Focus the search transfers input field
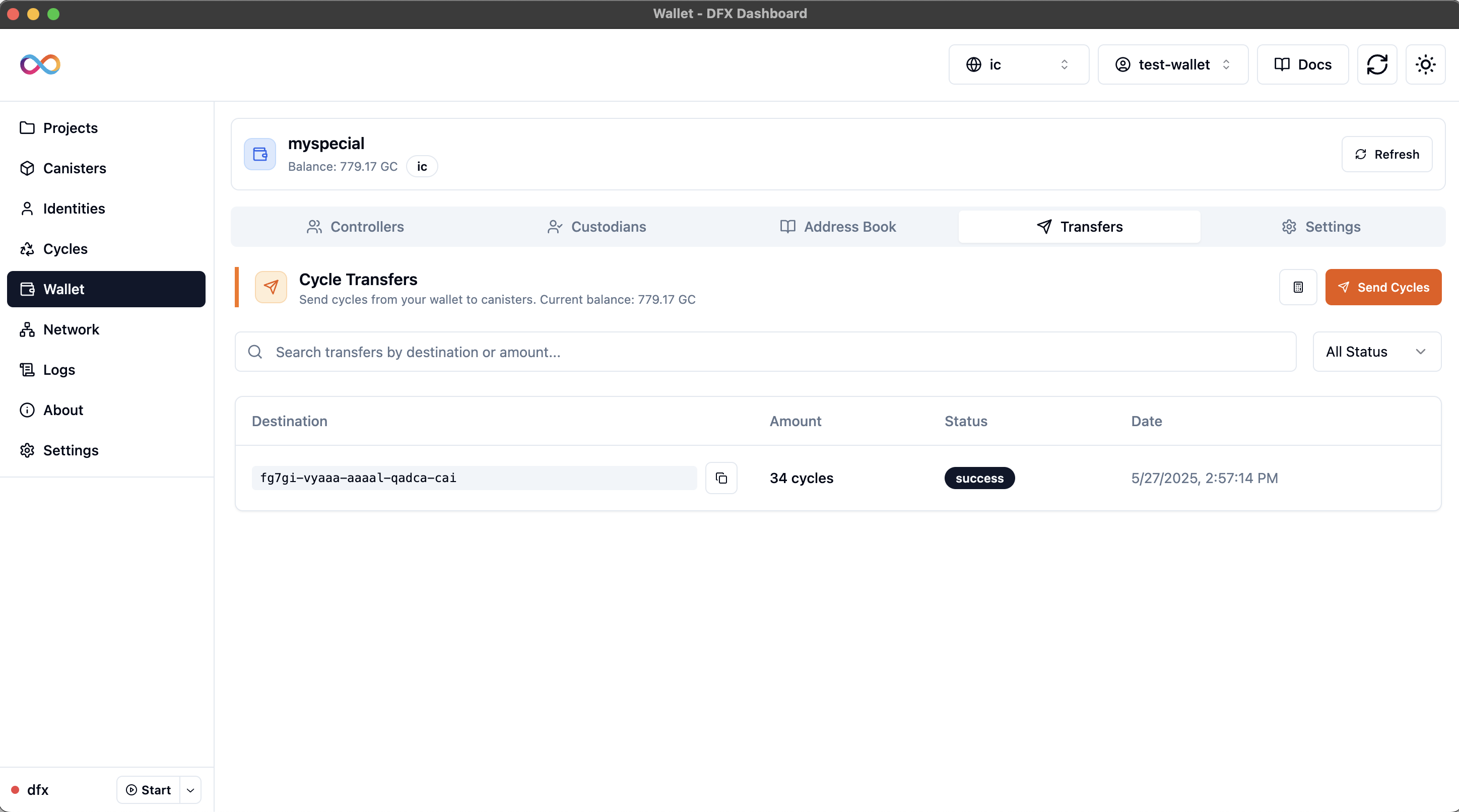1459x812 pixels. pos(765,352)
